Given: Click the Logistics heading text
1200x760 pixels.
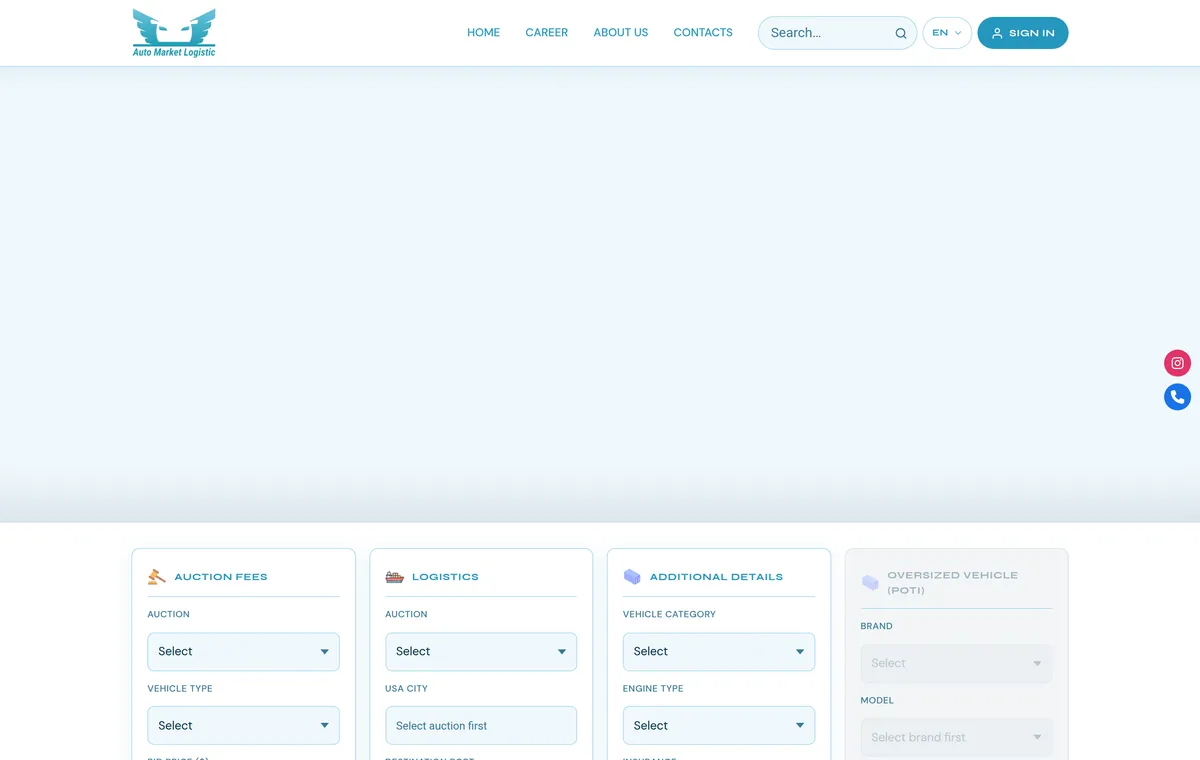Looking at the screenshot, I should coord(445,577).
